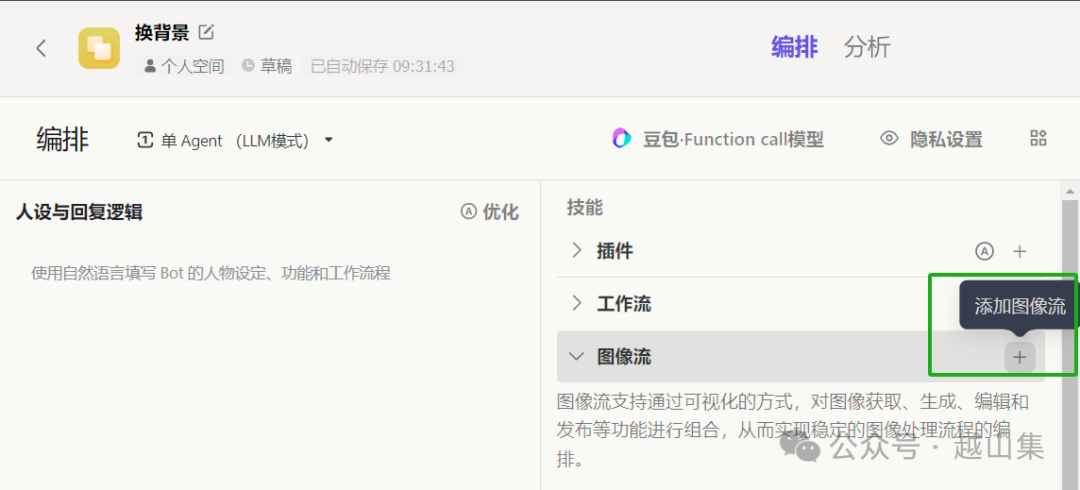Click the 草稿 status label
Image resolution: width=1080 pixels, height=490 pixels.
pyautogui.click(x=267, y=66)
